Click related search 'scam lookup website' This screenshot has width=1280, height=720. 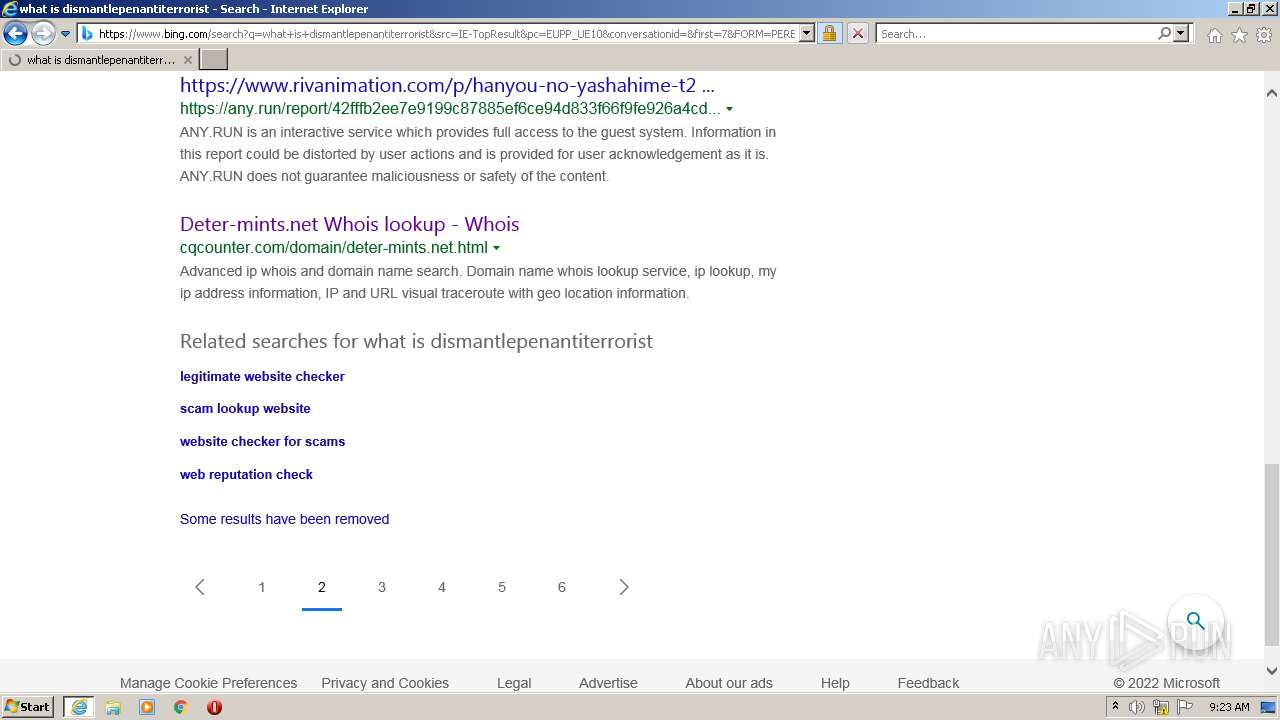click(245, 408)
